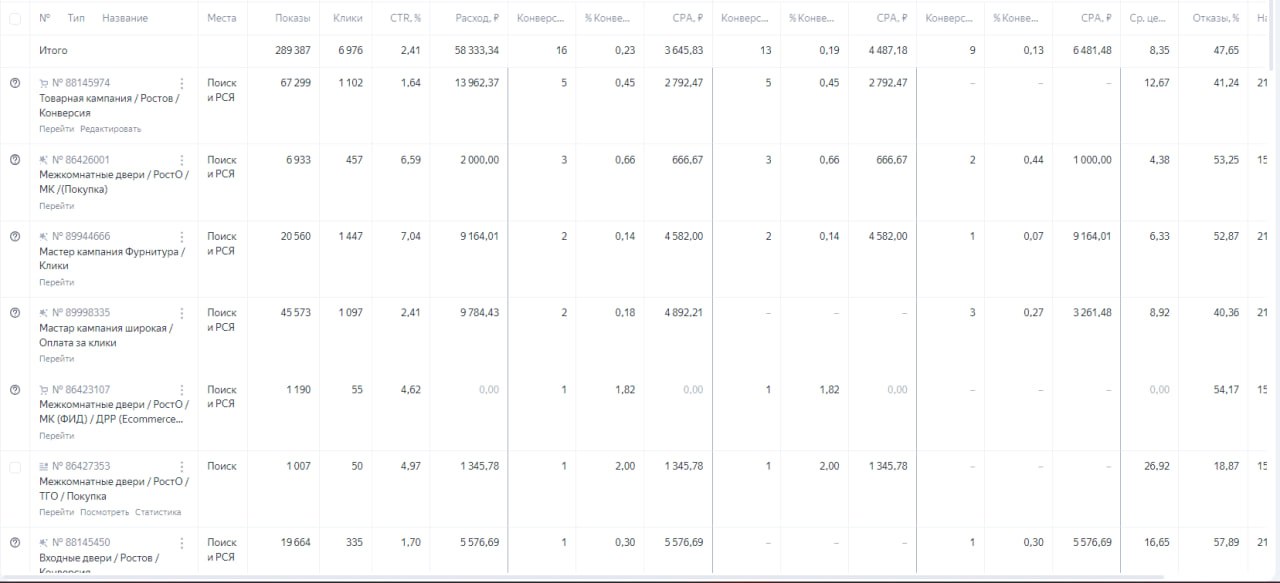
Task: Click Редактировать under Товарная кампания / Ростов
Action: point(111,129)
